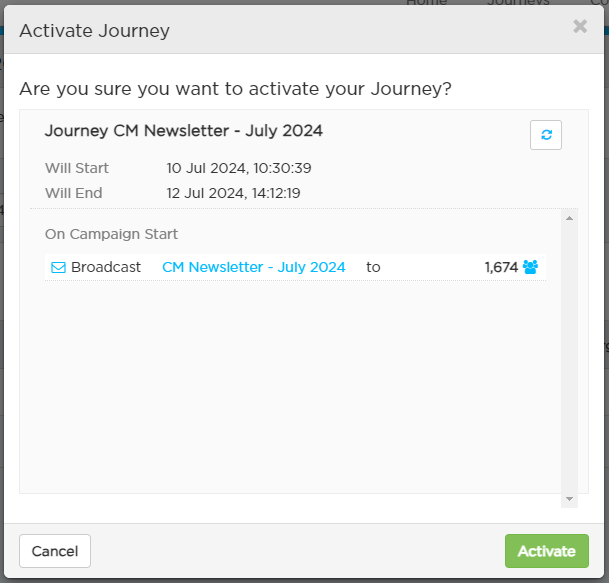
Task: Close the Activate Journey dialog
Action: pyautogui.click(x=580, y=26)
